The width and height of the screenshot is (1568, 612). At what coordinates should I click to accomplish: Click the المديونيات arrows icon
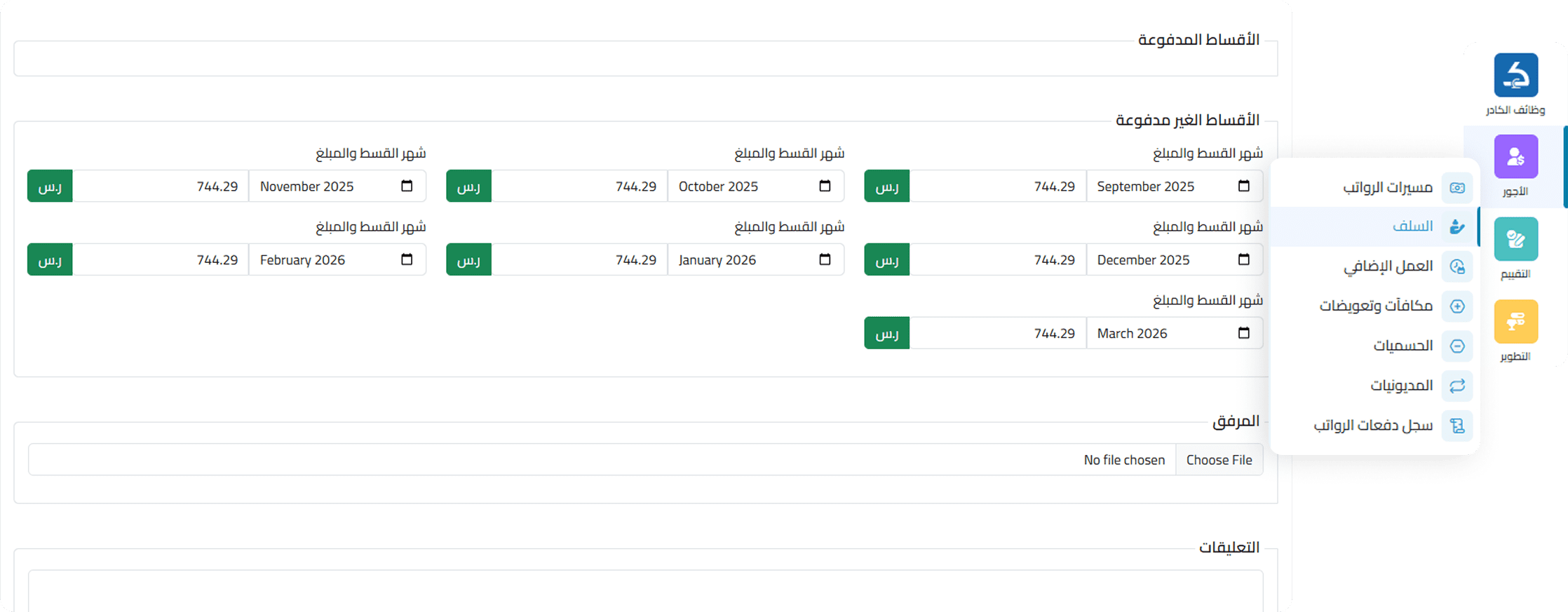(x=1457, y=386)
